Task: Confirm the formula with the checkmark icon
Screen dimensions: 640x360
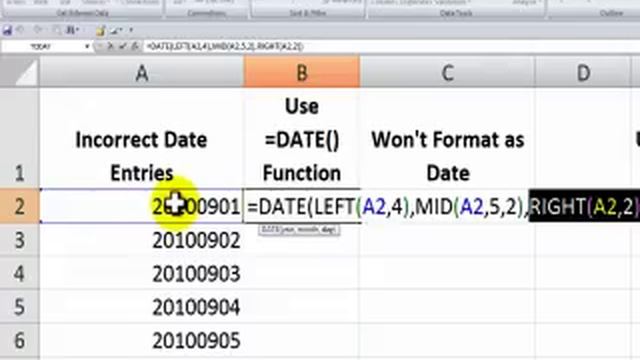Action: point(122,47)
